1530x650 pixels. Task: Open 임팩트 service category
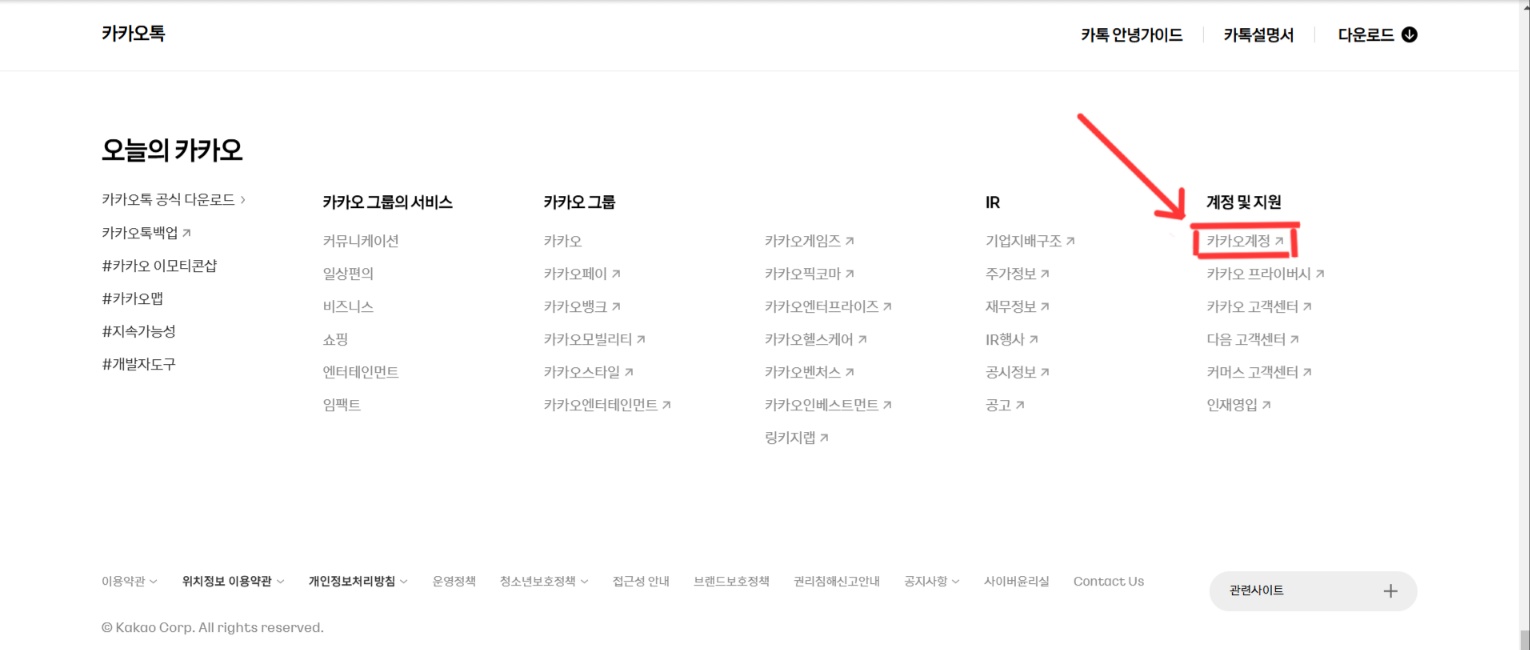point(342,405)
